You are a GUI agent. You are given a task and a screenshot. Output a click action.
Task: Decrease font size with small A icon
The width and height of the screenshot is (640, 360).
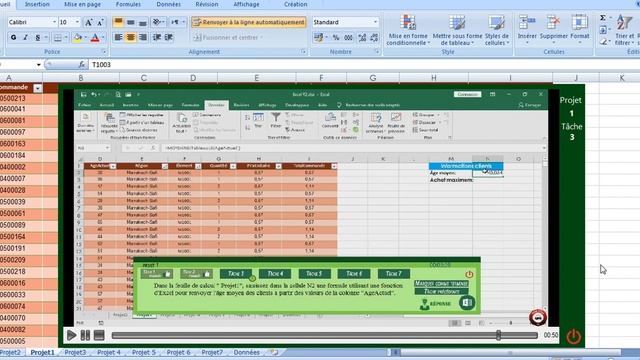pos(100,22)
